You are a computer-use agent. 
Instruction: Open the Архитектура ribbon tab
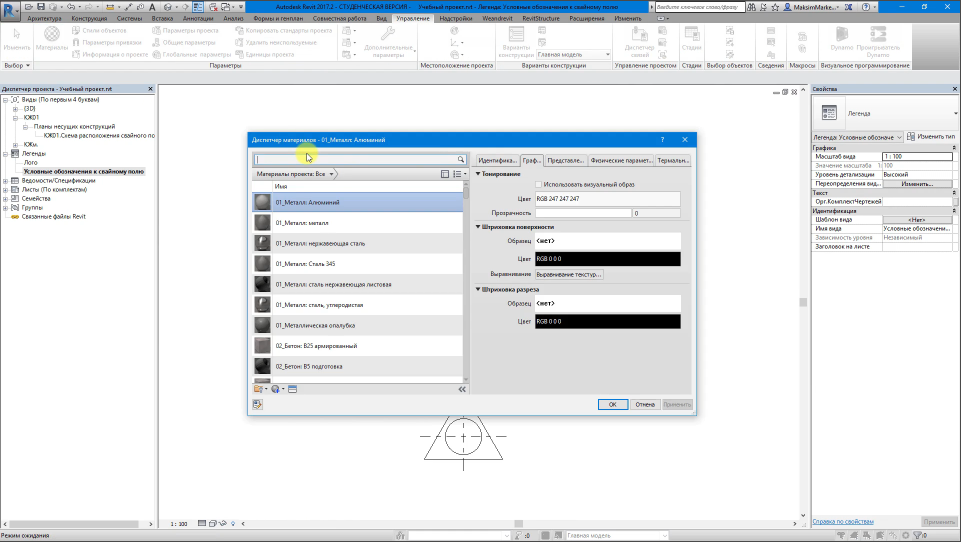[x=44, y=18]
